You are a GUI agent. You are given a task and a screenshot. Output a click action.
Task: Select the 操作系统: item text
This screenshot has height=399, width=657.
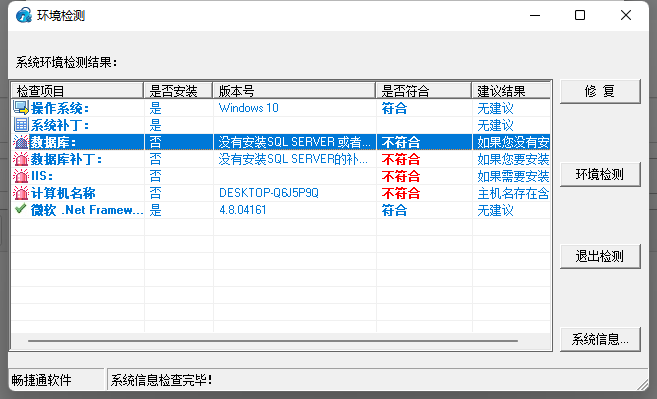(x=60, y=108)
